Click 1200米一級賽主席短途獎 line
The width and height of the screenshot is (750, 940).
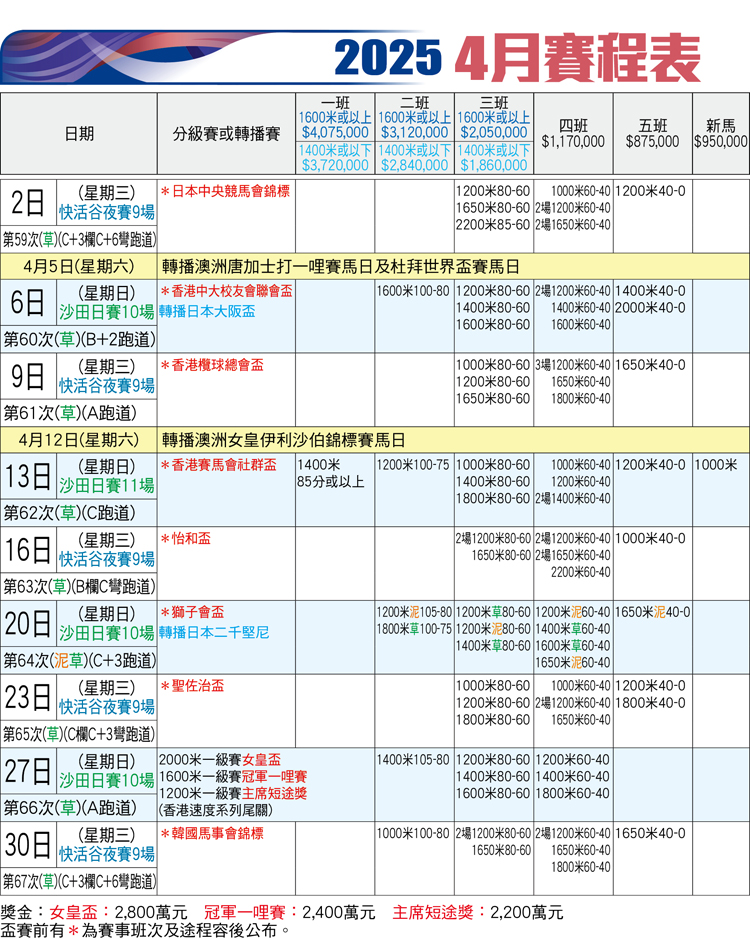[233, 793]
